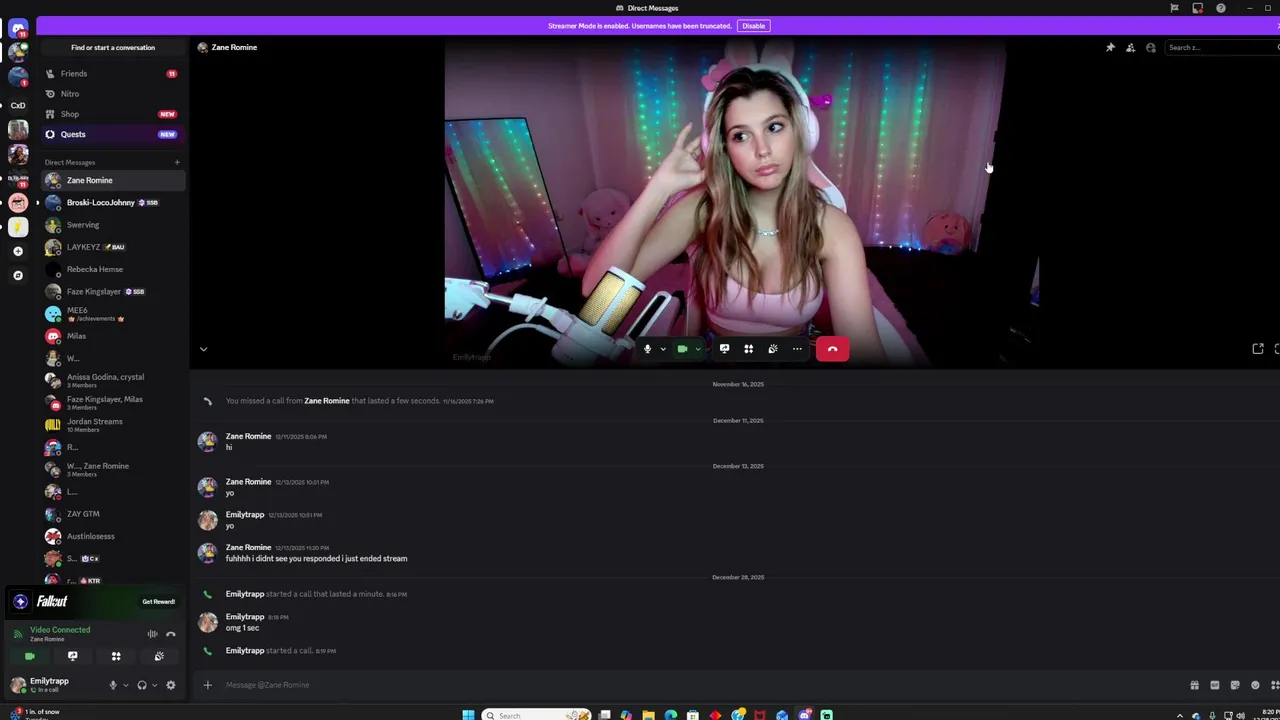
Task: Mute mic in the user panel
Action: coord(112,685)
